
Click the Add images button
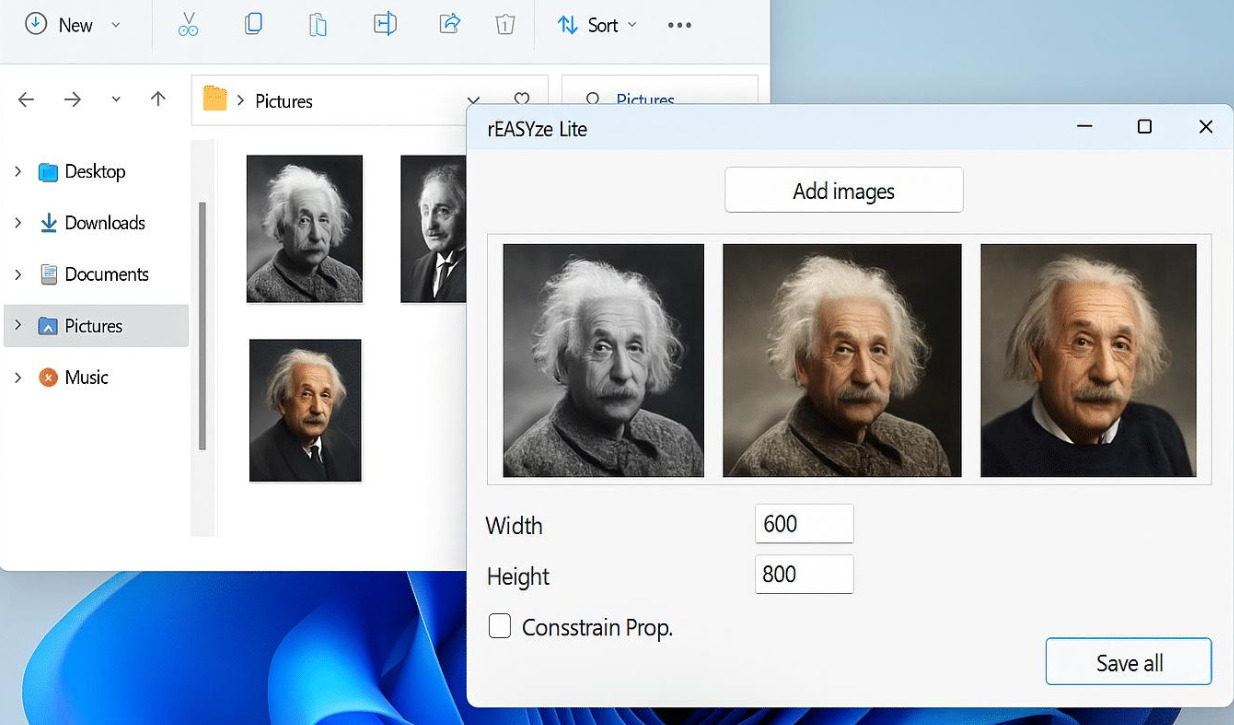(844, 190)
